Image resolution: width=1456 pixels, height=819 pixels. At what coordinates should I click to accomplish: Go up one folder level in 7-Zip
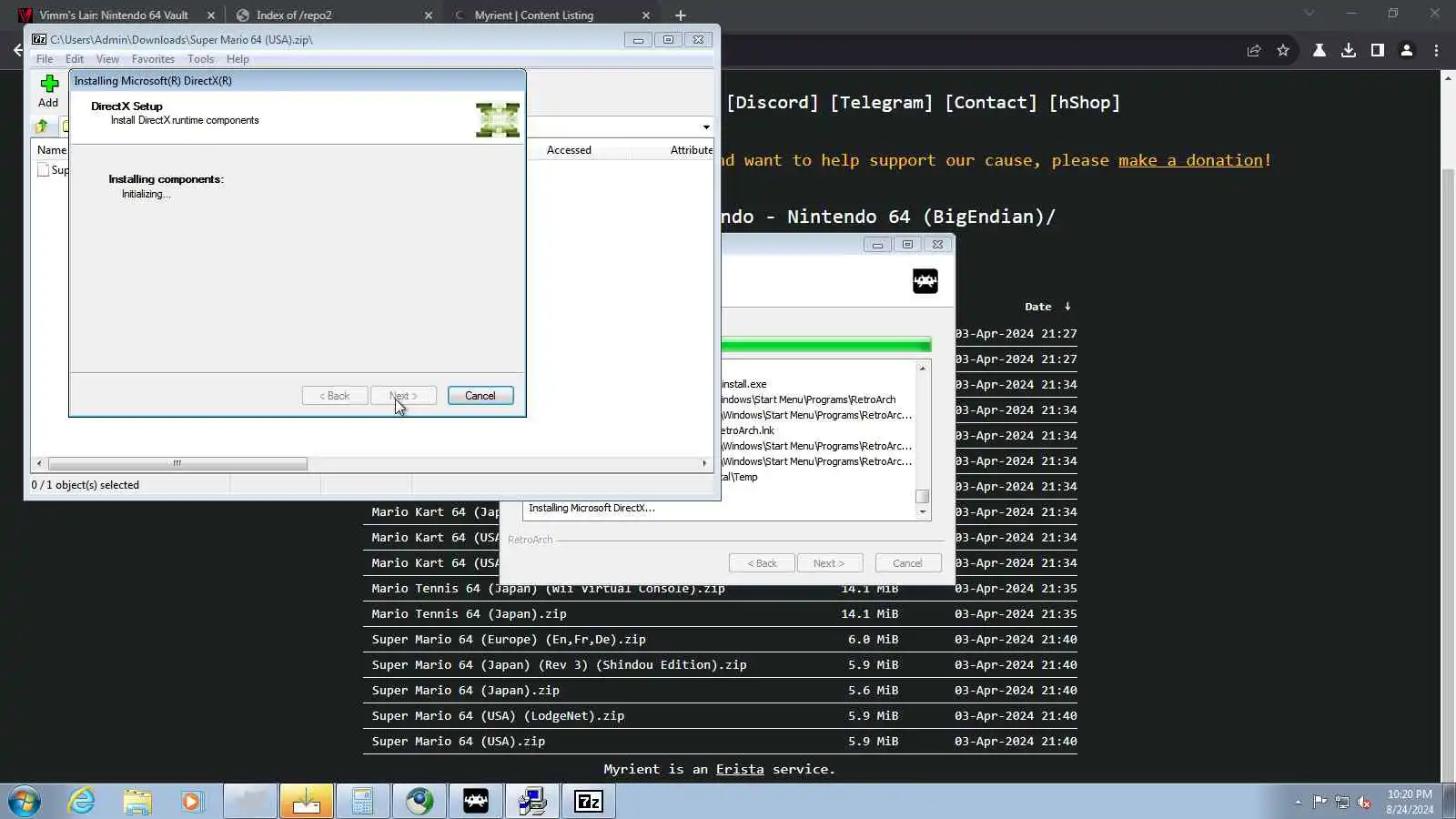point(42,126)
